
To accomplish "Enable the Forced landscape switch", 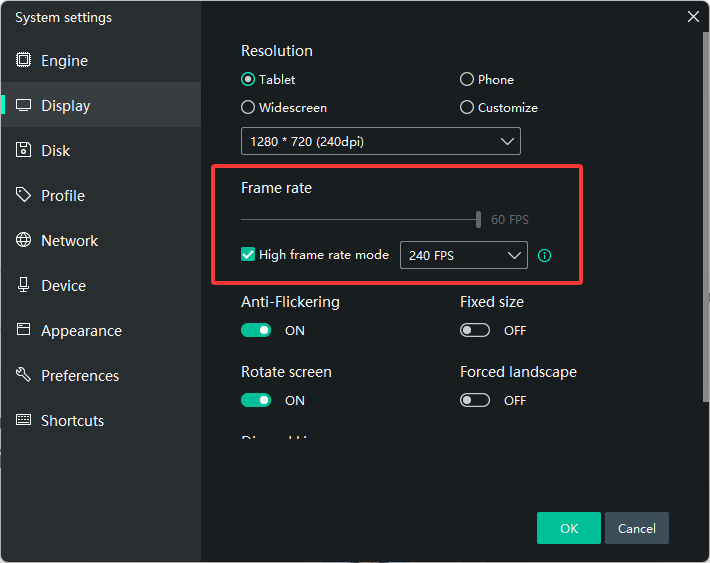I will [x=475, y=400].
